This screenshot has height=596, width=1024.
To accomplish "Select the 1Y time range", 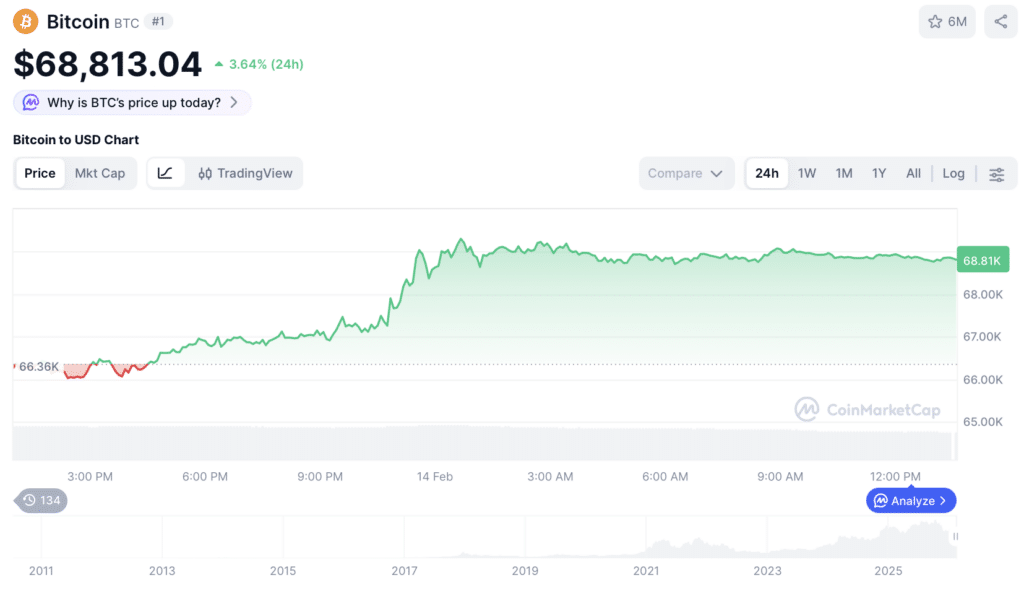I will 879,173.
